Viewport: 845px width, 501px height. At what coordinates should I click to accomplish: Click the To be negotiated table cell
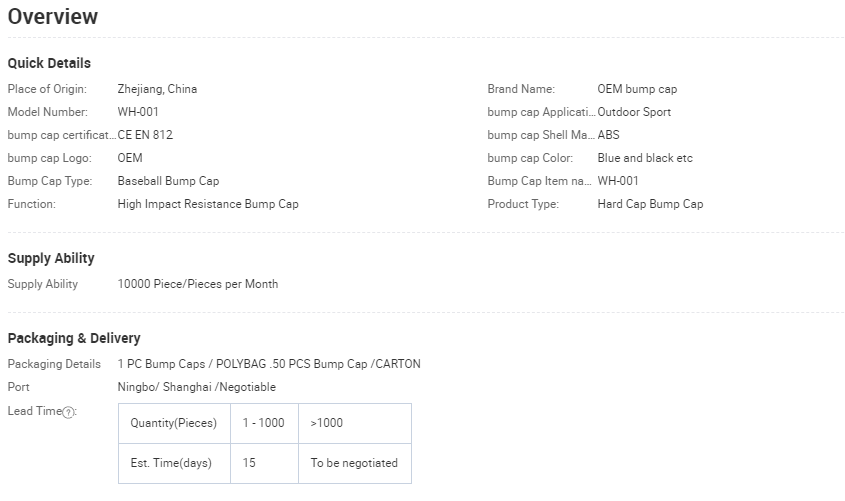click(354, 463)
